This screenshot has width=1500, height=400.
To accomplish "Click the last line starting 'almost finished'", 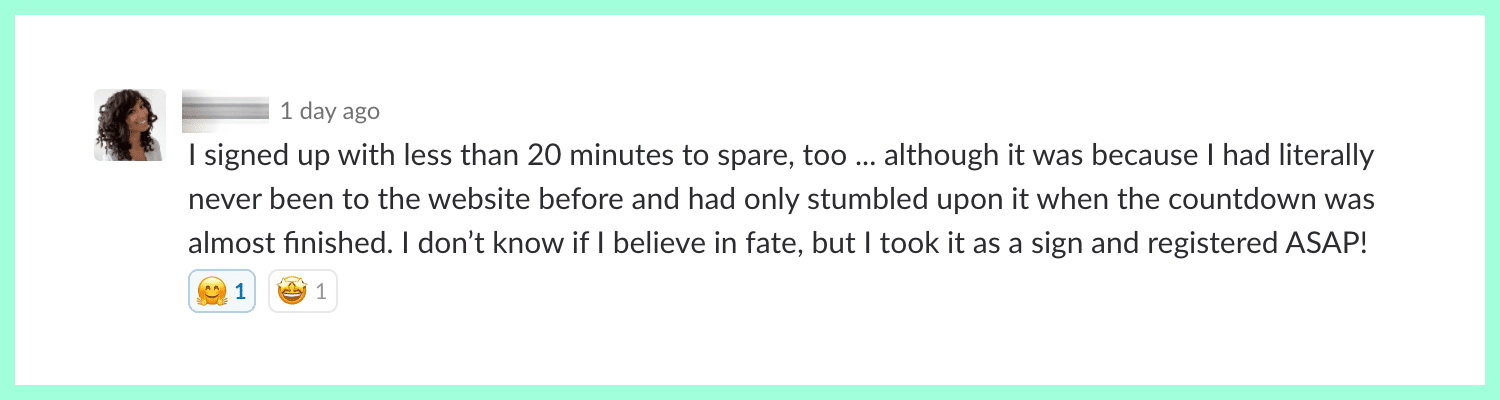I will [x=775, y=245].
